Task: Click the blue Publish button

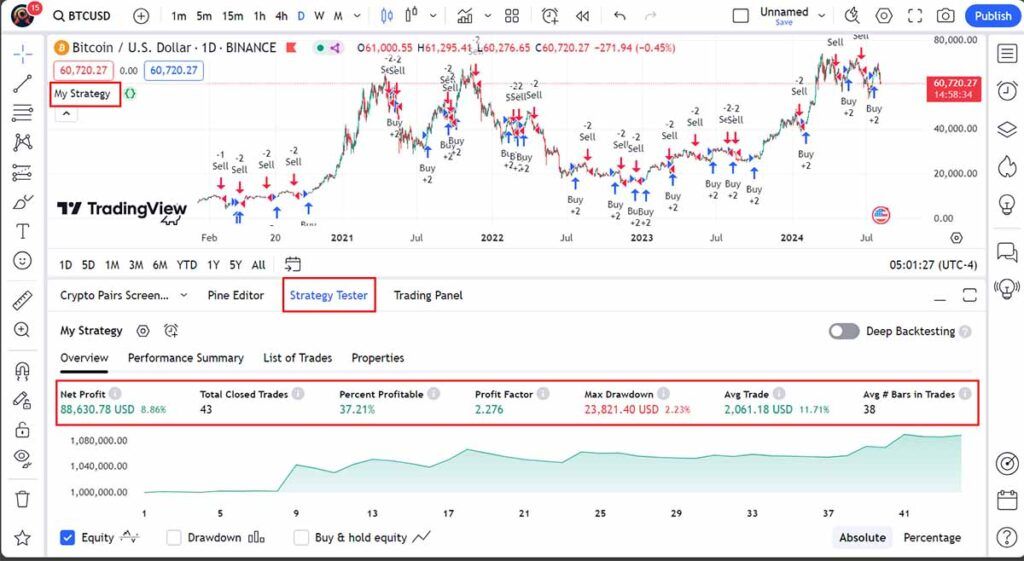Action: pyautogui.click(x=992, y=16)
